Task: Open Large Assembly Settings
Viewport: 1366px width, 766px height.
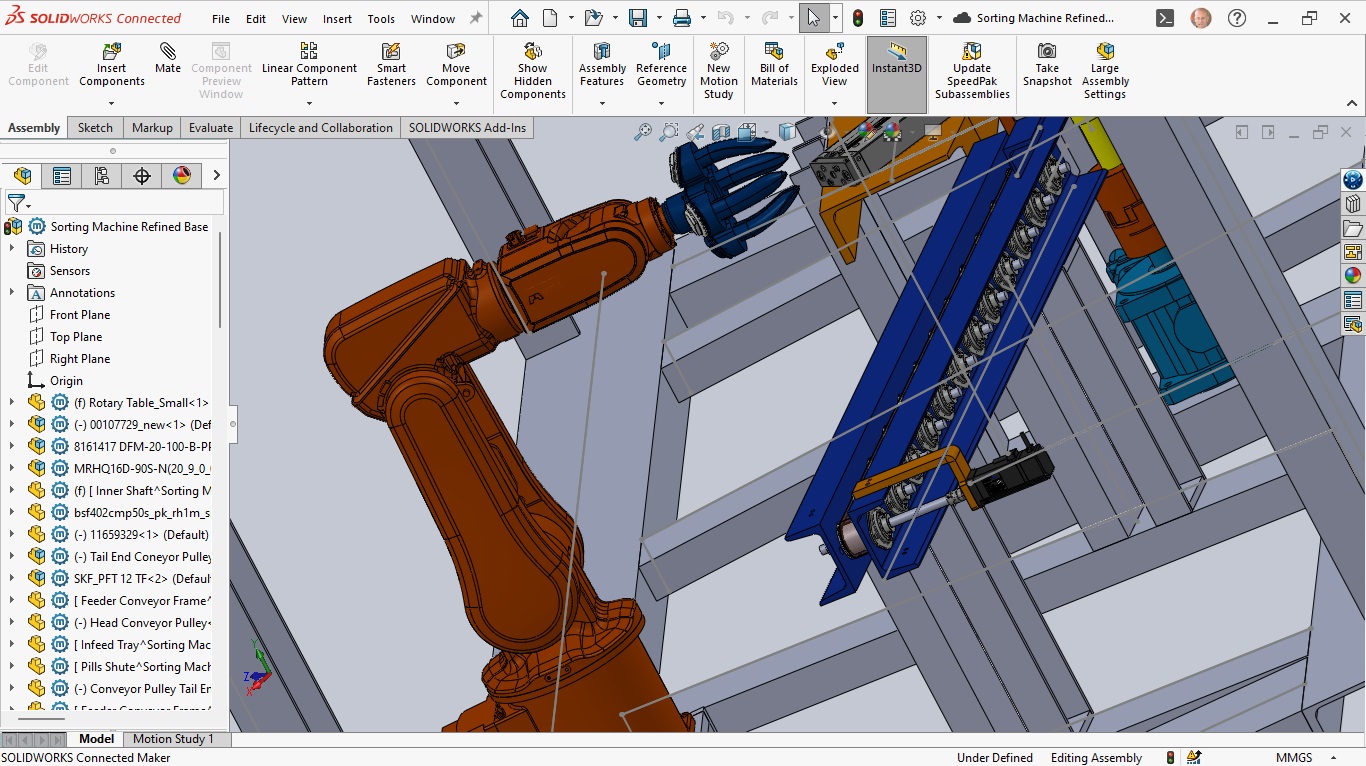Action: pyautogui.click(x=1105, y=71)
